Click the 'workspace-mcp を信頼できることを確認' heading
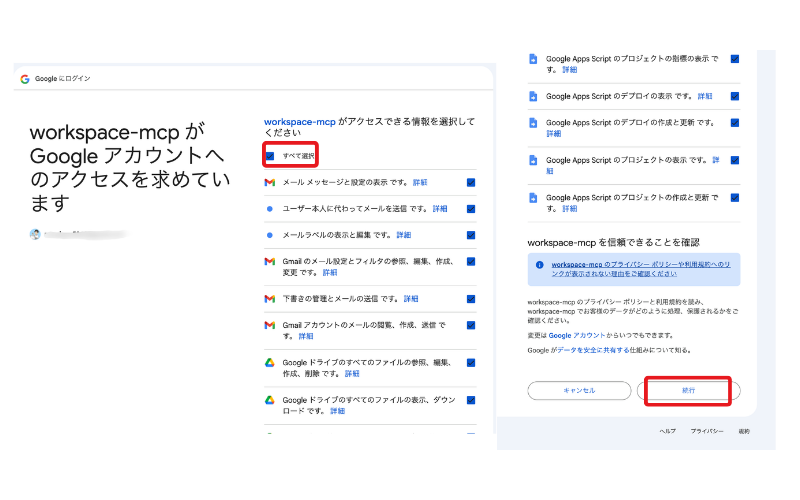Screen dimensions: 800x500 pyautogui.click(x=613, y=243)
